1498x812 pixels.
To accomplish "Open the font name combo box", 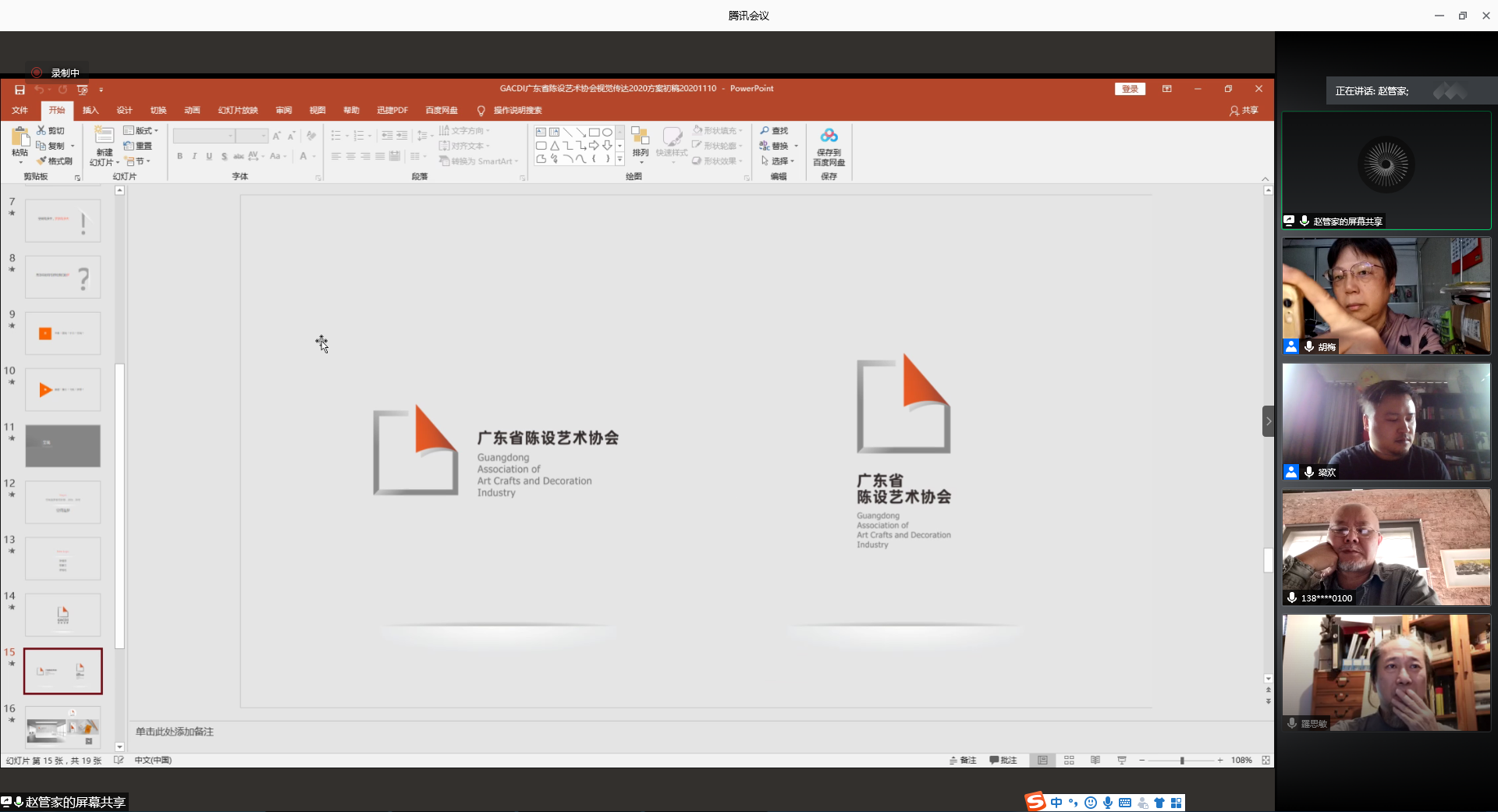I will tap(204, 136).
